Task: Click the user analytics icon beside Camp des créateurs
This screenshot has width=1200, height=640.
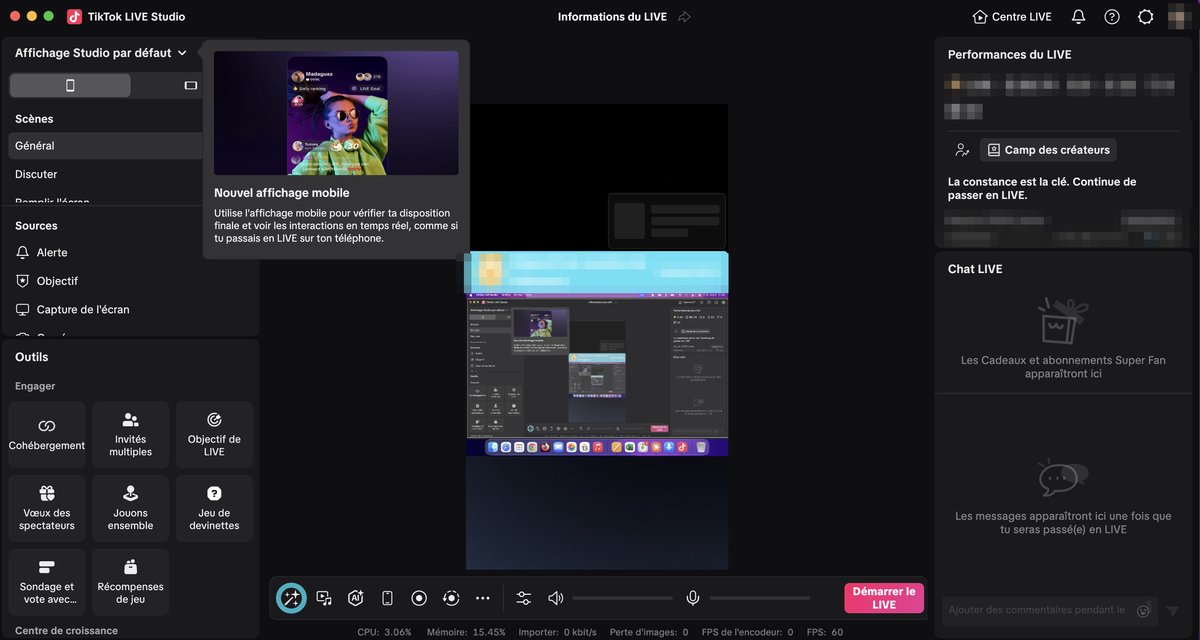Action: 962,150
